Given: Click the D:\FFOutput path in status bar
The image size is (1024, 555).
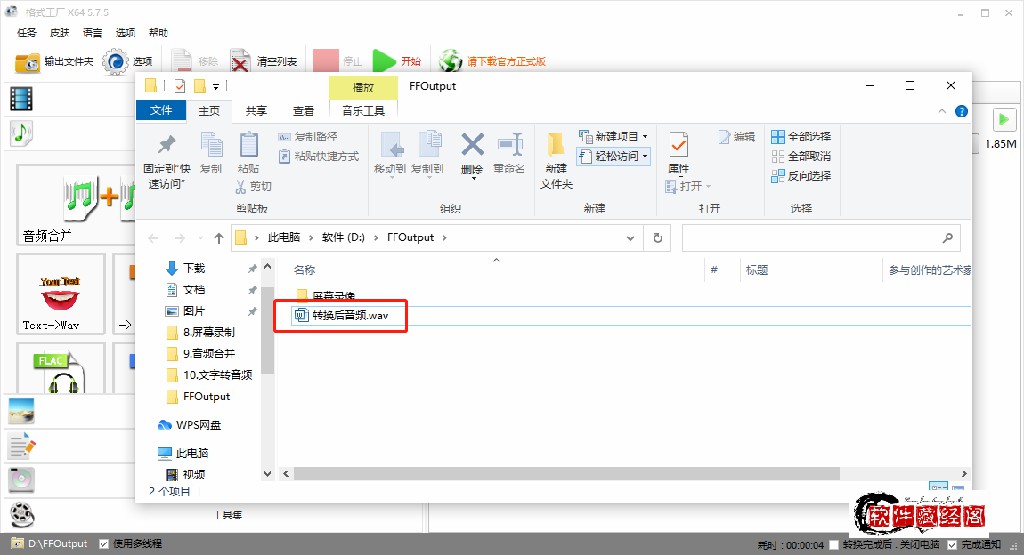Looking at the screenshot, I should tap(57, 544).
